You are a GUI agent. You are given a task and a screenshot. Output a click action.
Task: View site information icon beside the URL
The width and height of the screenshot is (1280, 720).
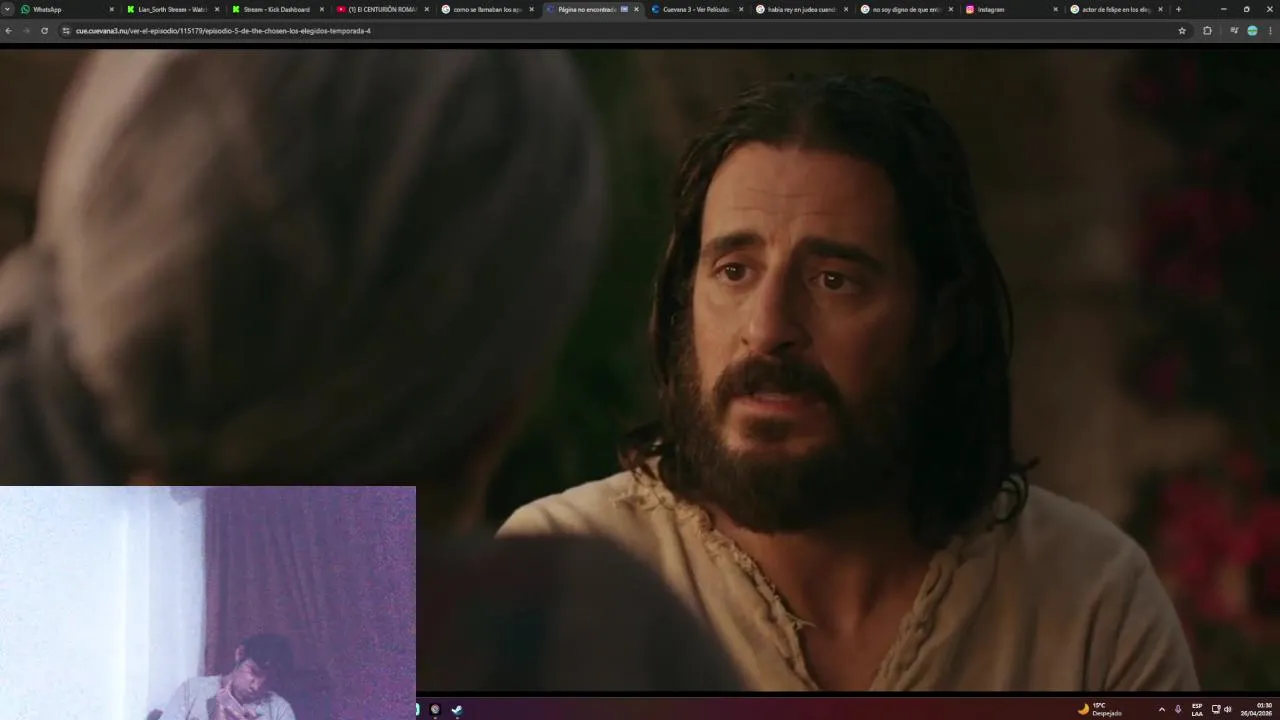pyautogui.click(x=66, y=31)
